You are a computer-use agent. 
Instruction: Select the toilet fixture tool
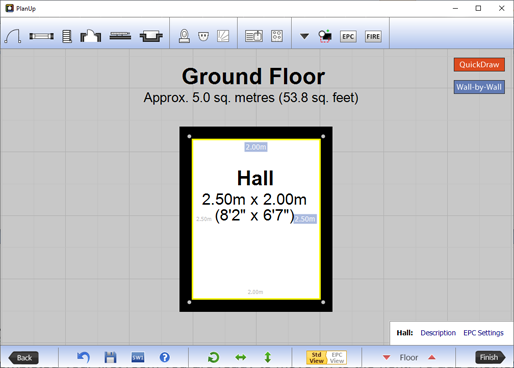coord(184,36)
